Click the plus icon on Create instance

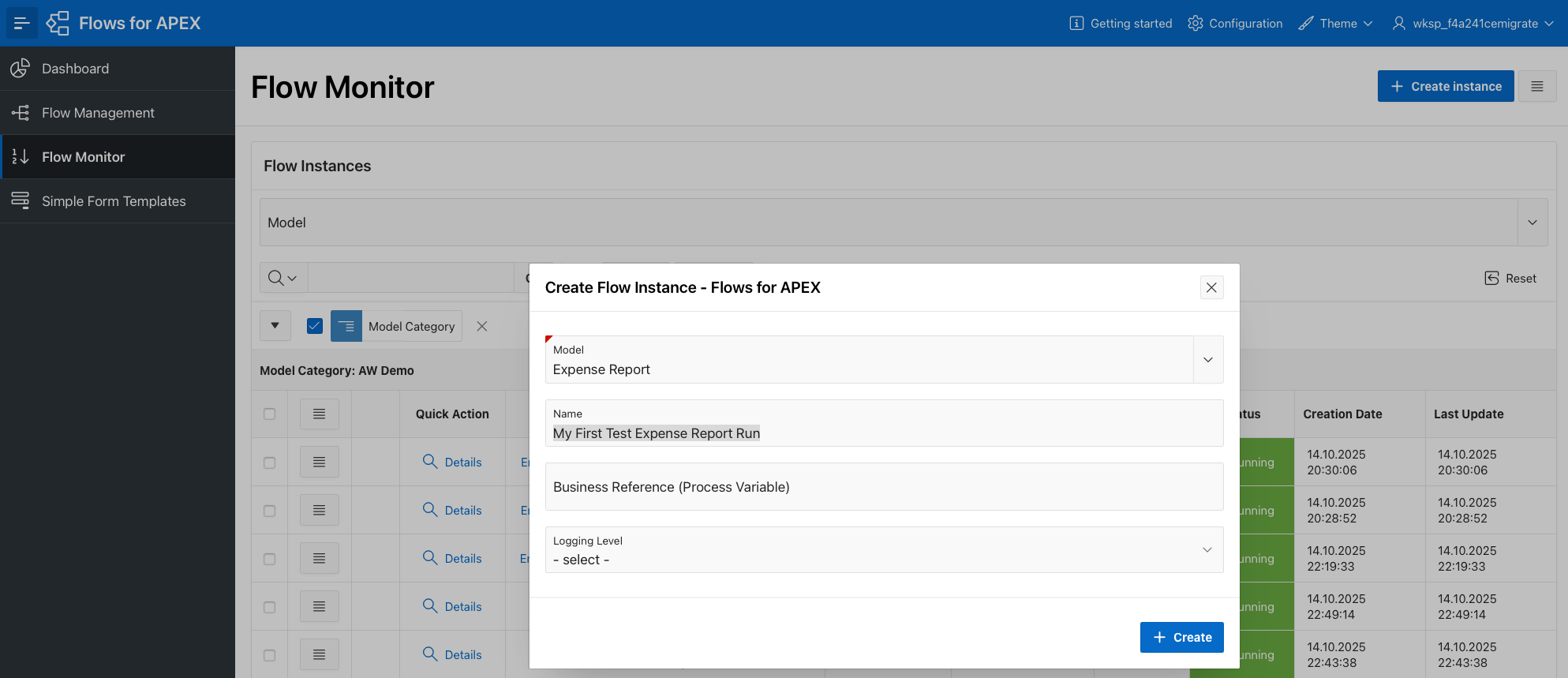[1397, 86]
